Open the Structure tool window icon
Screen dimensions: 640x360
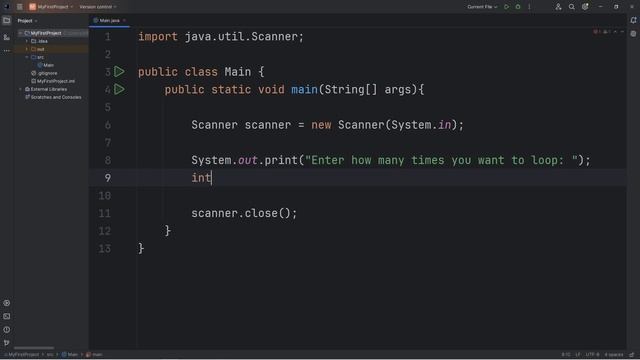tap(7, 37)
